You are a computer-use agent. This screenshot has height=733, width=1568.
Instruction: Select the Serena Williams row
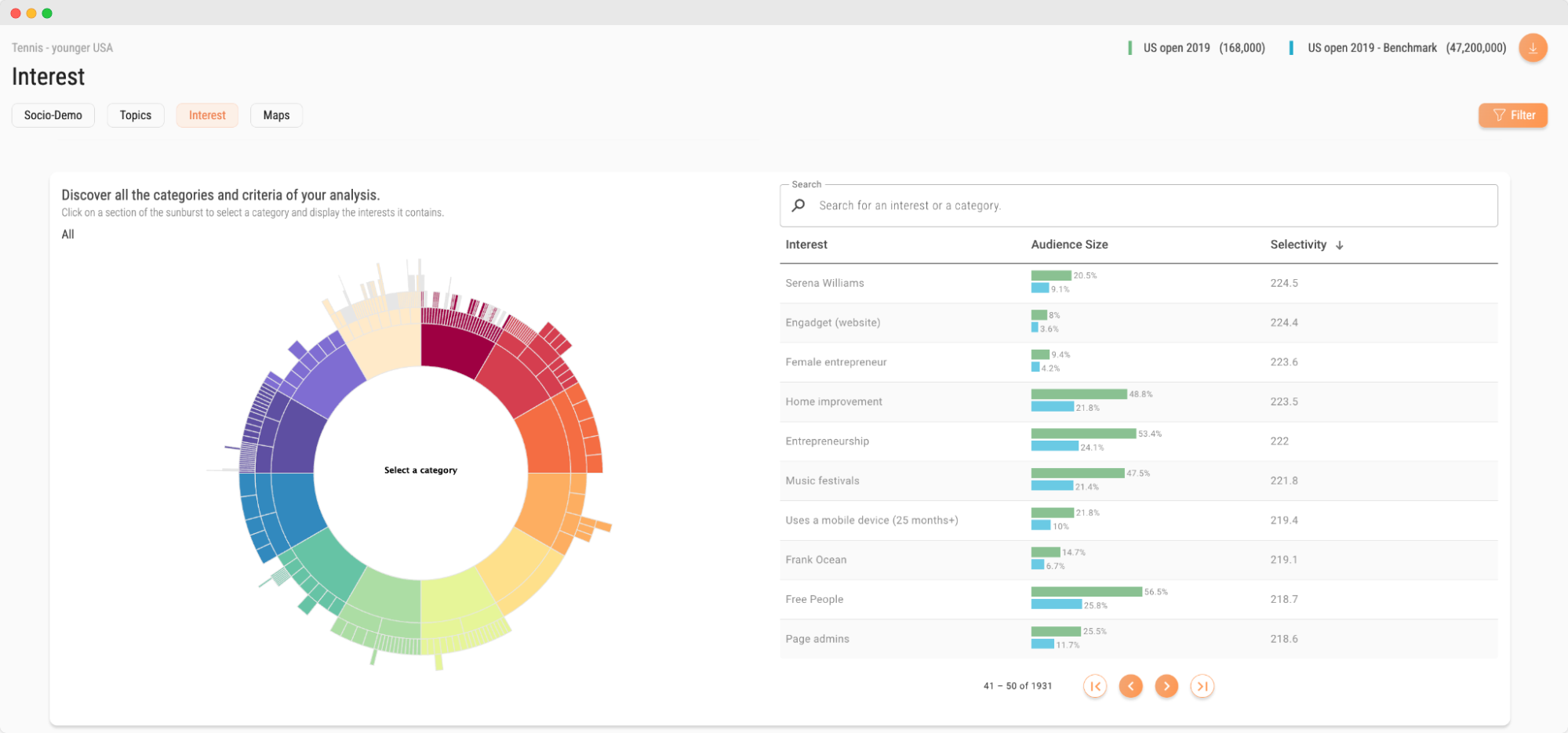1139,283
